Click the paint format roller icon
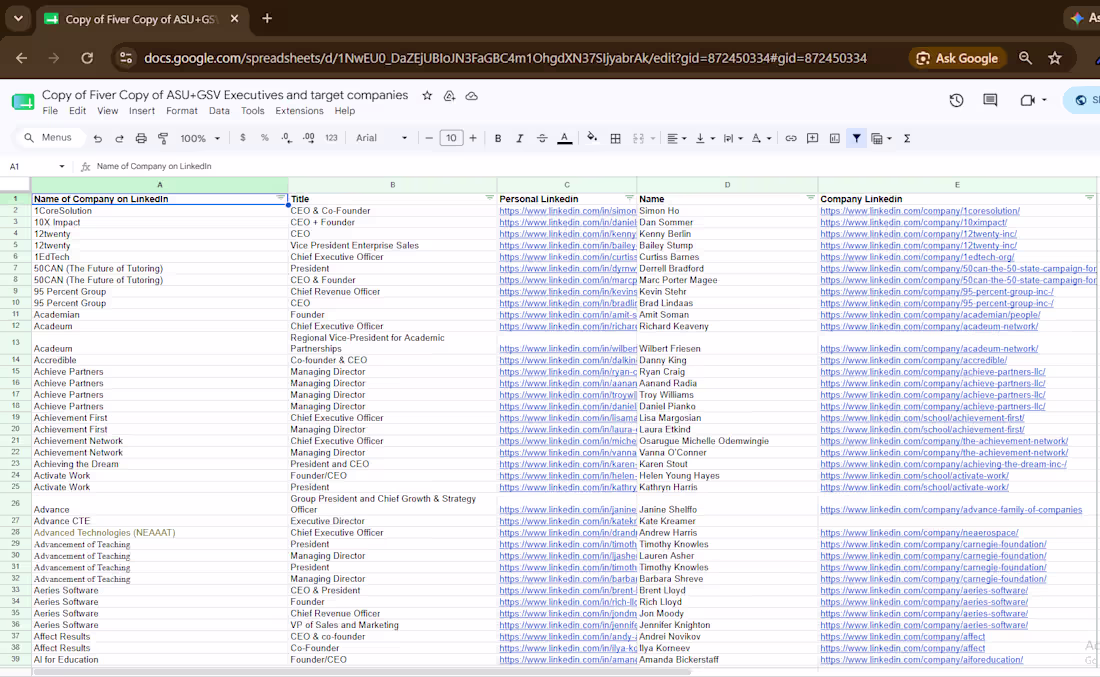1100x677 pixels. click(x=163, y=138)
